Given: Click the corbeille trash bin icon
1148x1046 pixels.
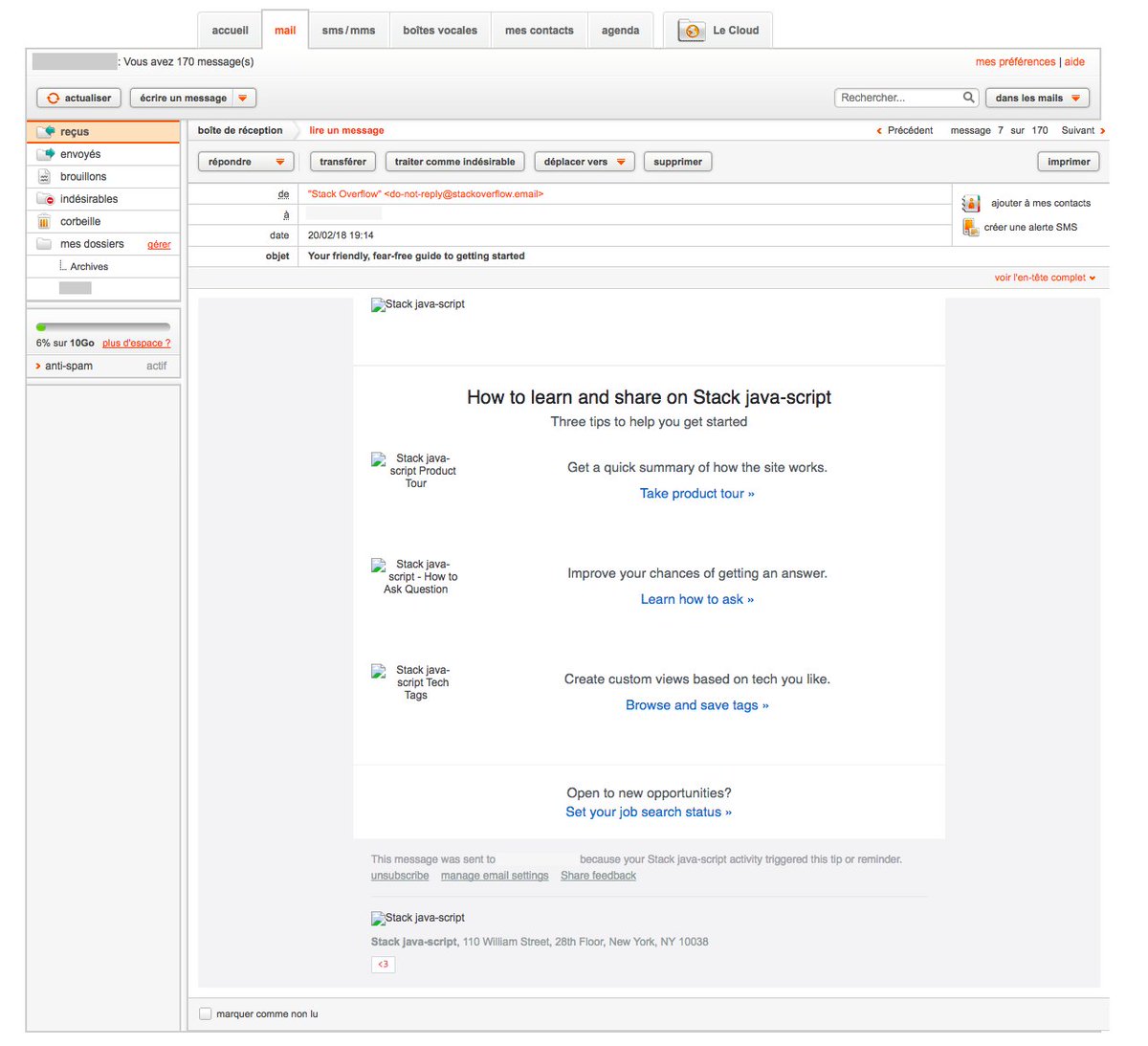Looking at the screenshot, I should click(x=44, y=221).
